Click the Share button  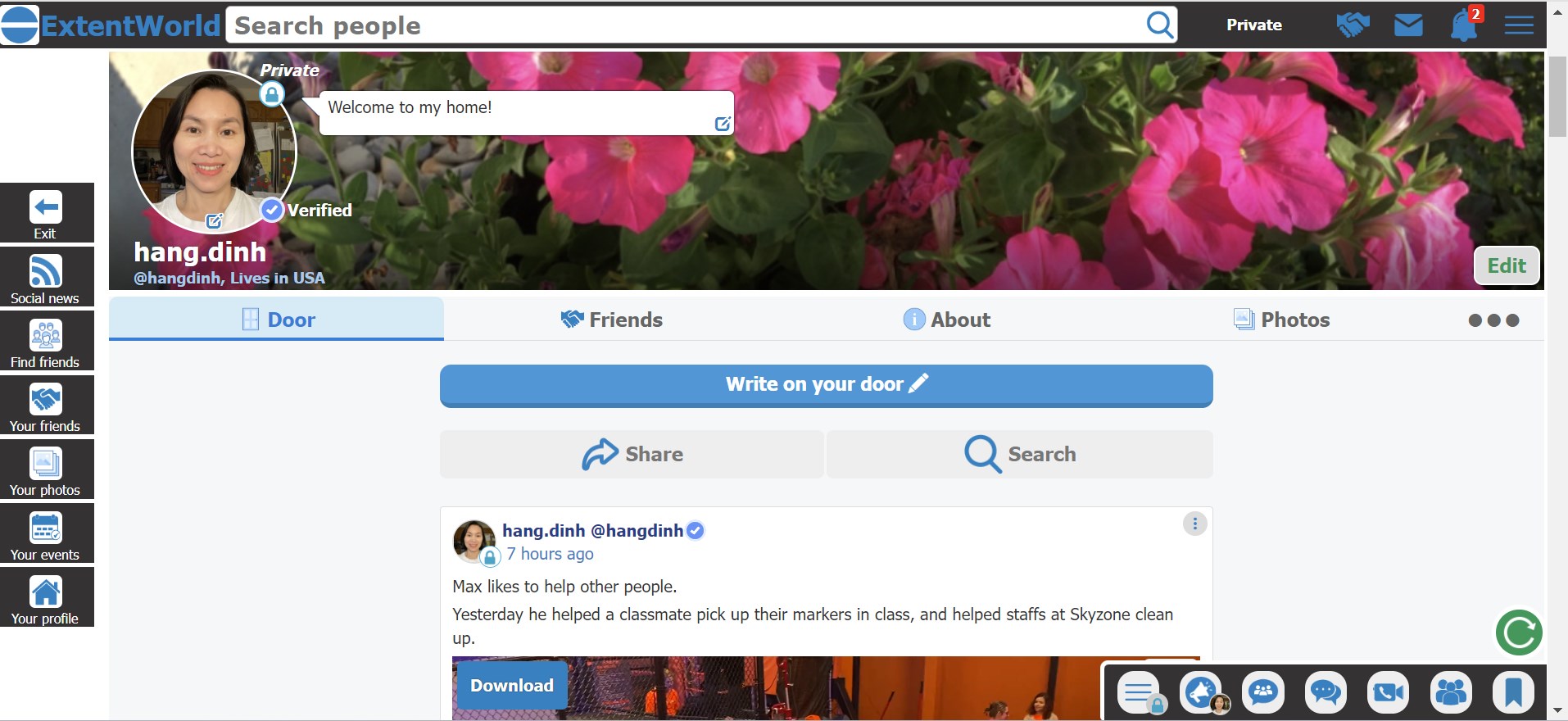point(632,454)
